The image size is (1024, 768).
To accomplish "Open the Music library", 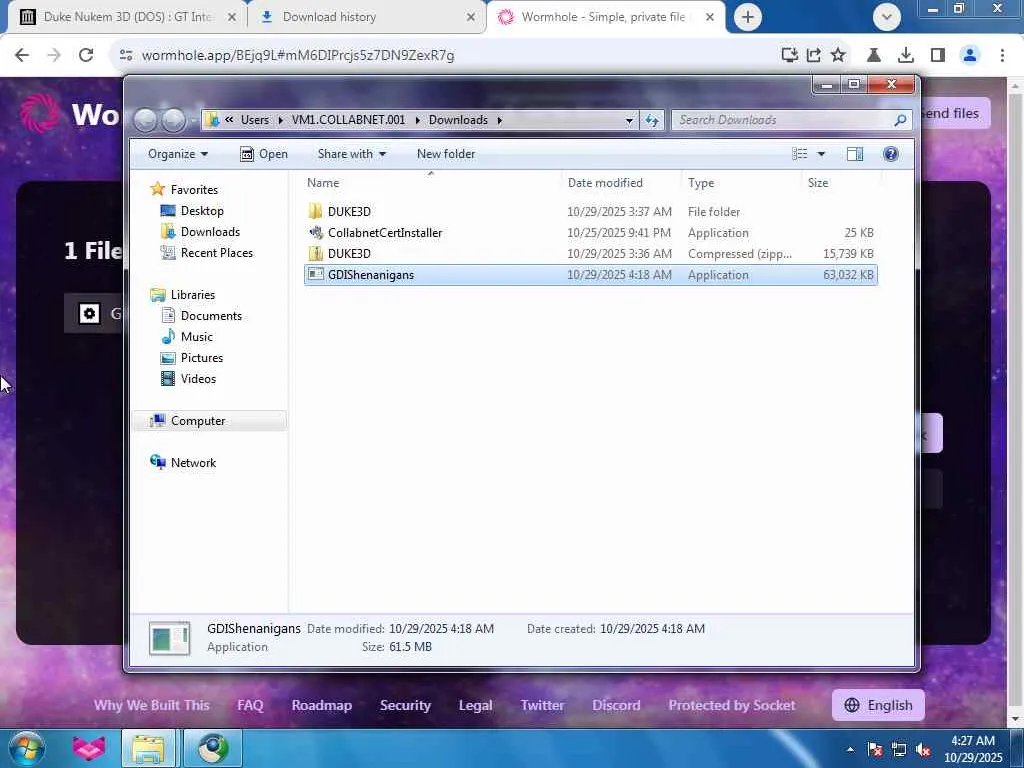I will (x=197, y=336).
